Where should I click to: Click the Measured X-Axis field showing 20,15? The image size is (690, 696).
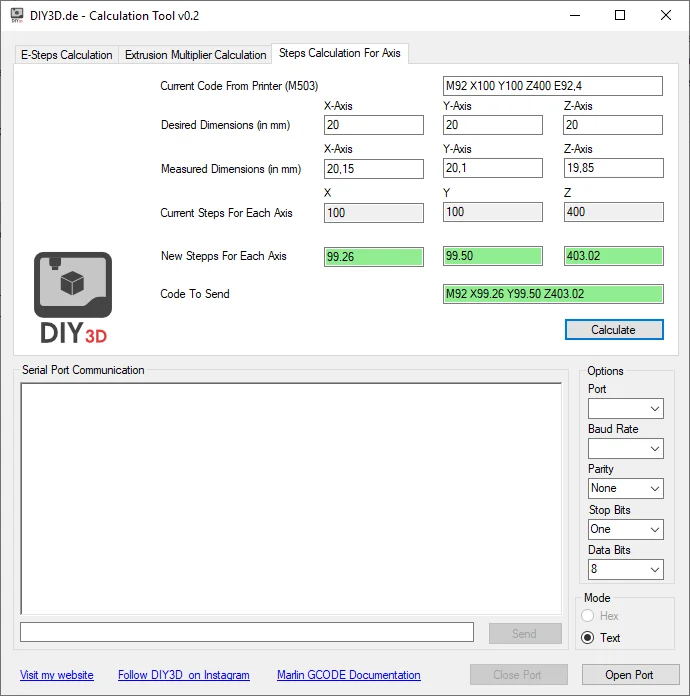tap(374, 169)
